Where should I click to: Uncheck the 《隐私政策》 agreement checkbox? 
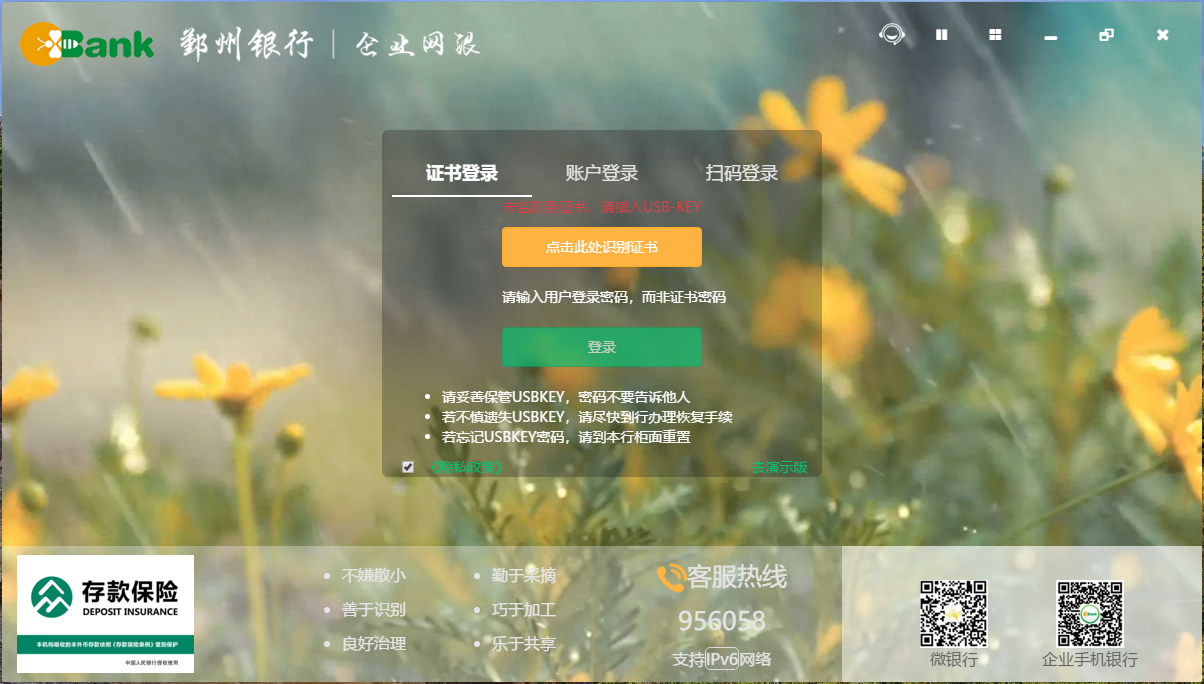click(405, 466)
